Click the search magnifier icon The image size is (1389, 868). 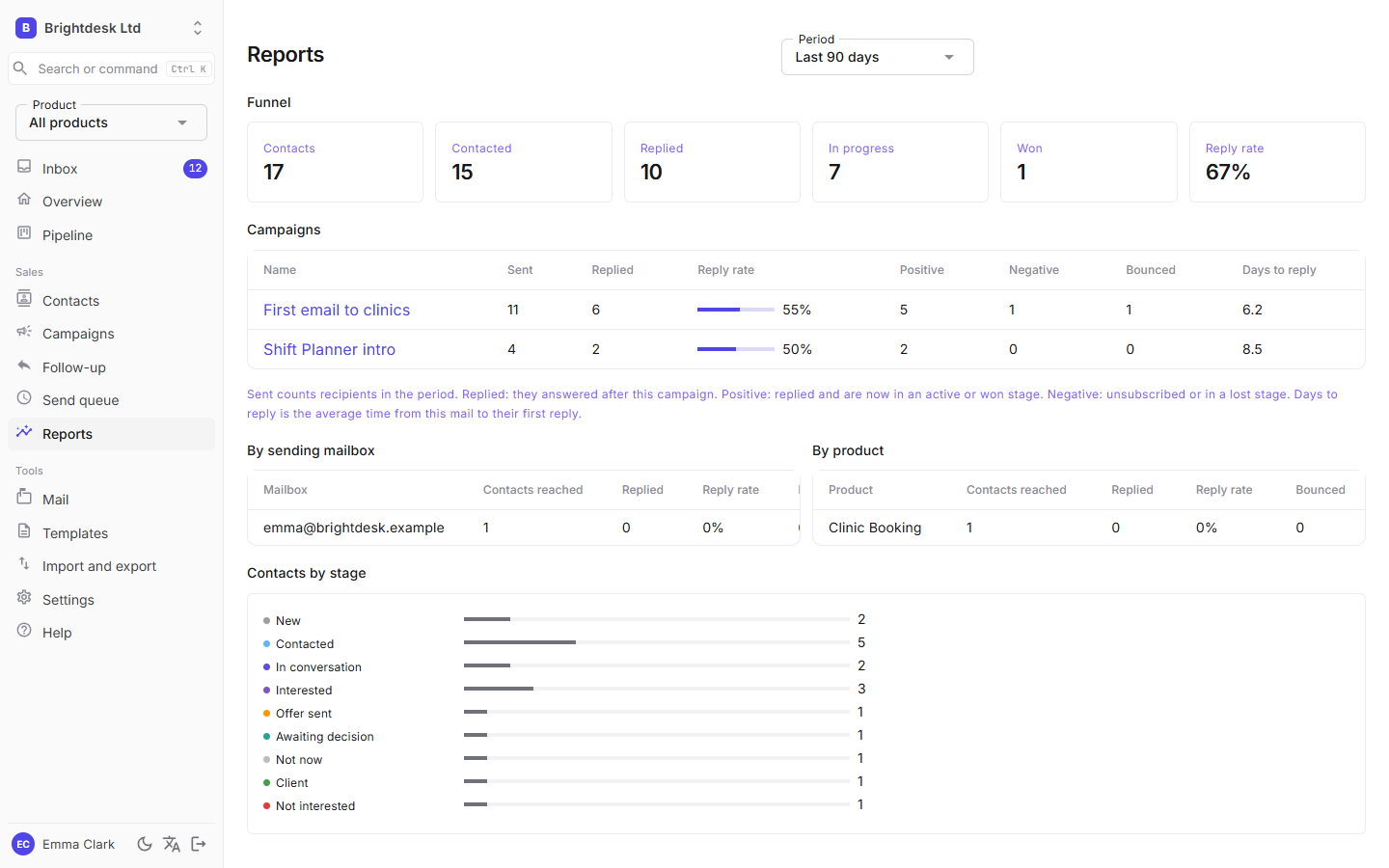click(20, 68)
